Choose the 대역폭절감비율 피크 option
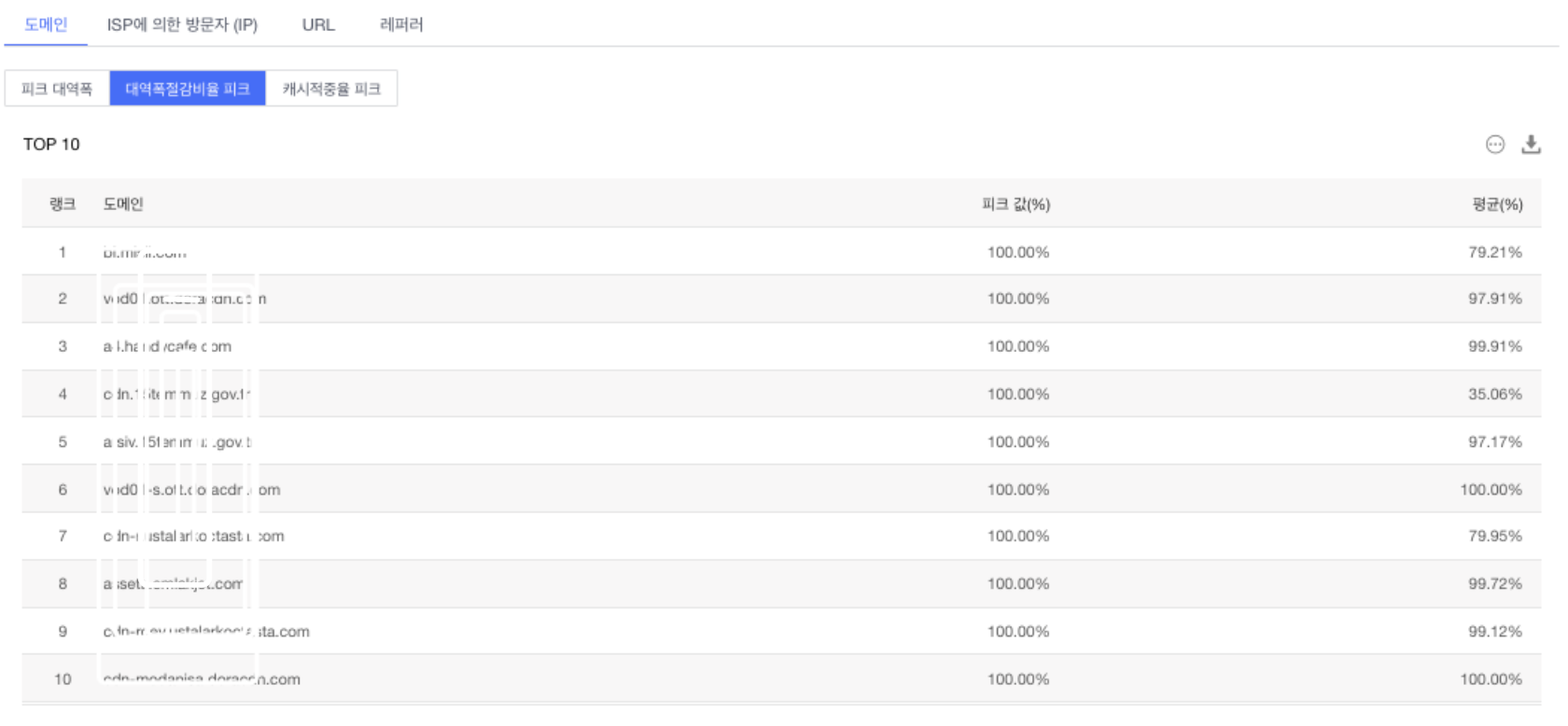 (x=188, y=89)
